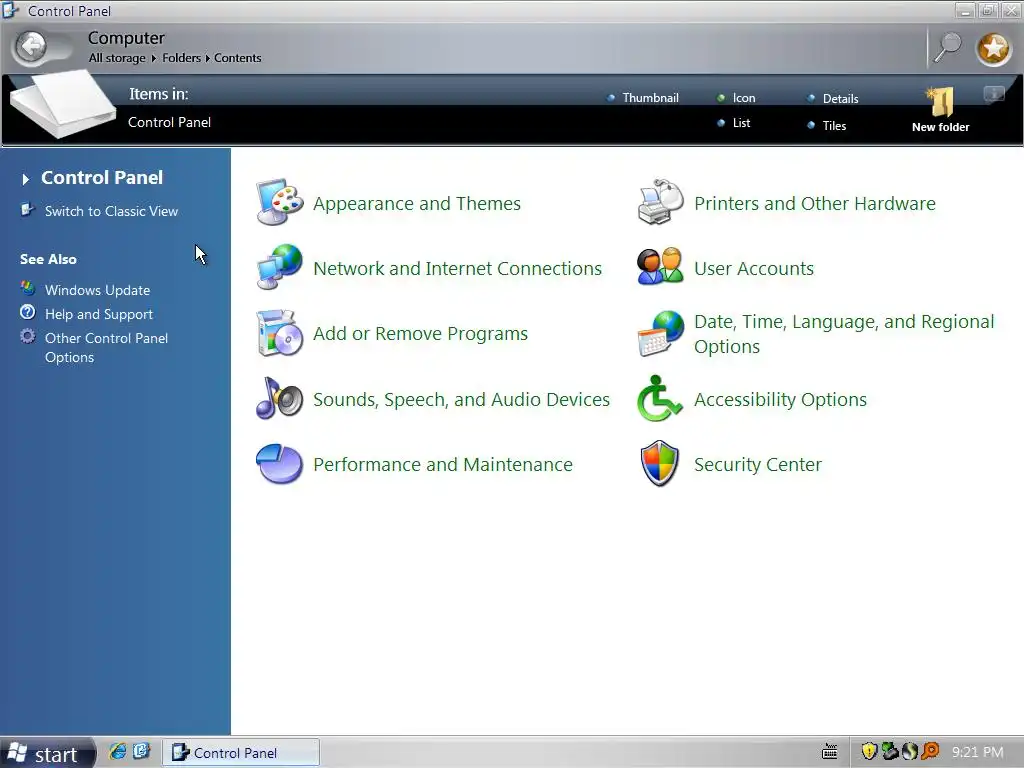Click the All storage breadcrumb
Viewport: 1024px width, 768px height.
pos(117,58)
